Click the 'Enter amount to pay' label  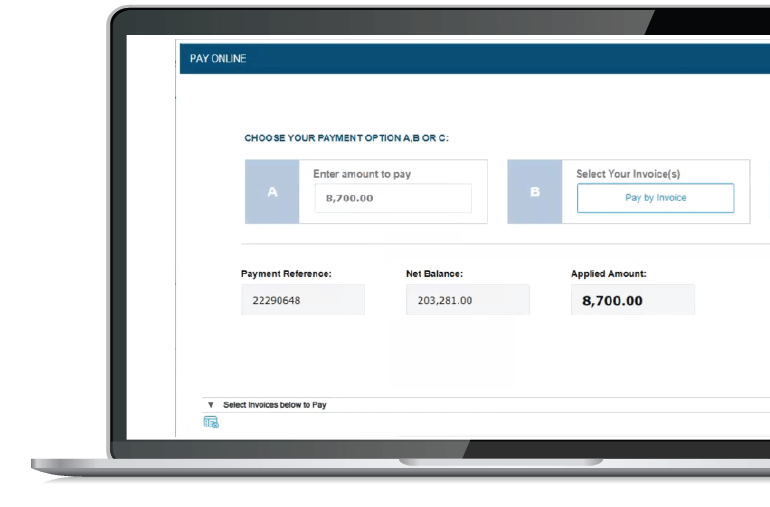(362, 174)
